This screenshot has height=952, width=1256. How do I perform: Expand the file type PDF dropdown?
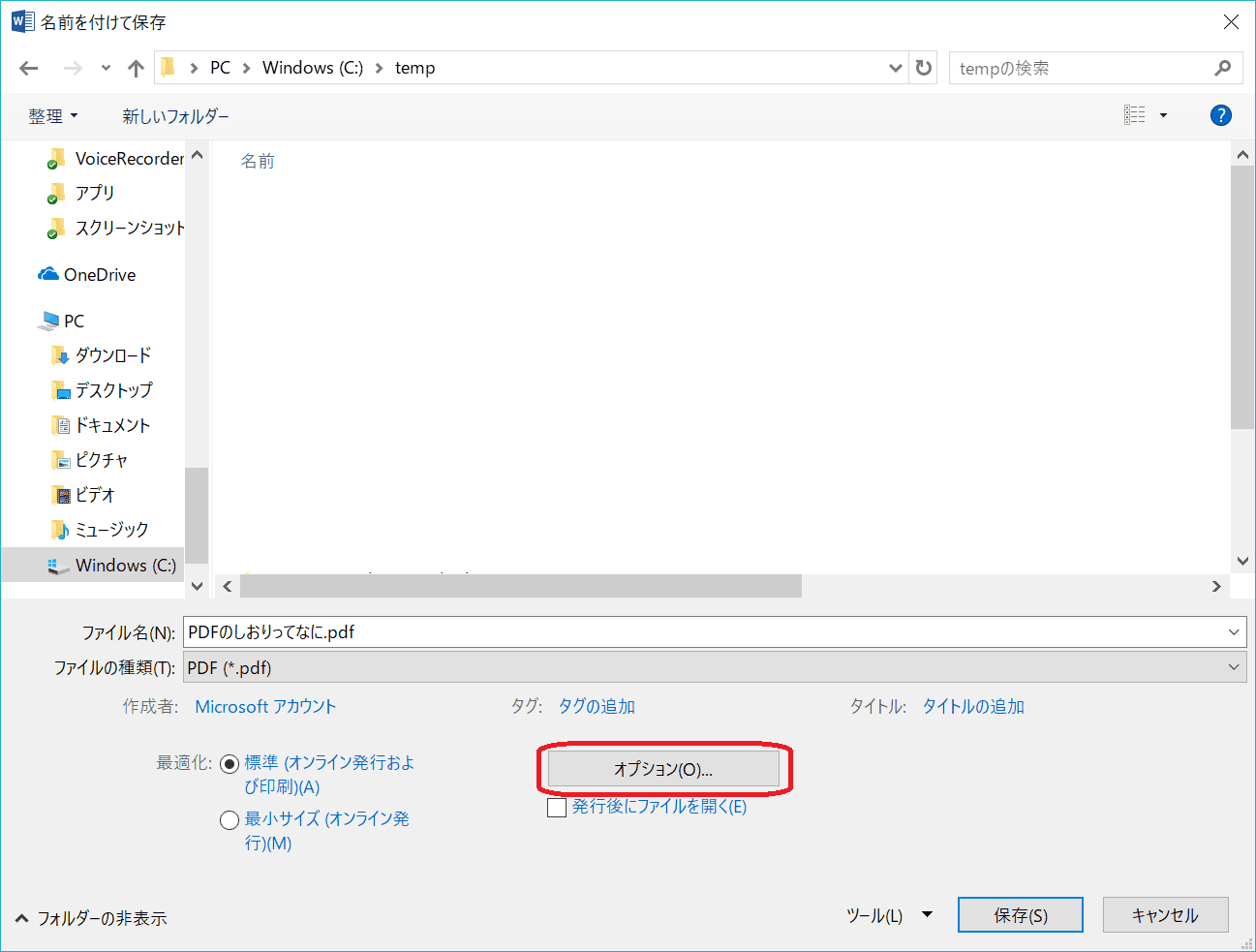click(x=1233, y=667)
